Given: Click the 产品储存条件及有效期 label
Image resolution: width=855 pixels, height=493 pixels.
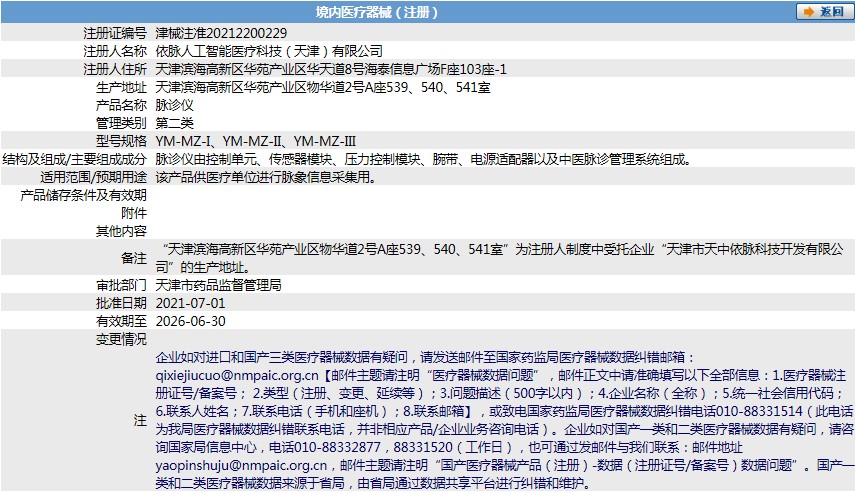Looking at the screenshot, I should [x=83, y=195].
